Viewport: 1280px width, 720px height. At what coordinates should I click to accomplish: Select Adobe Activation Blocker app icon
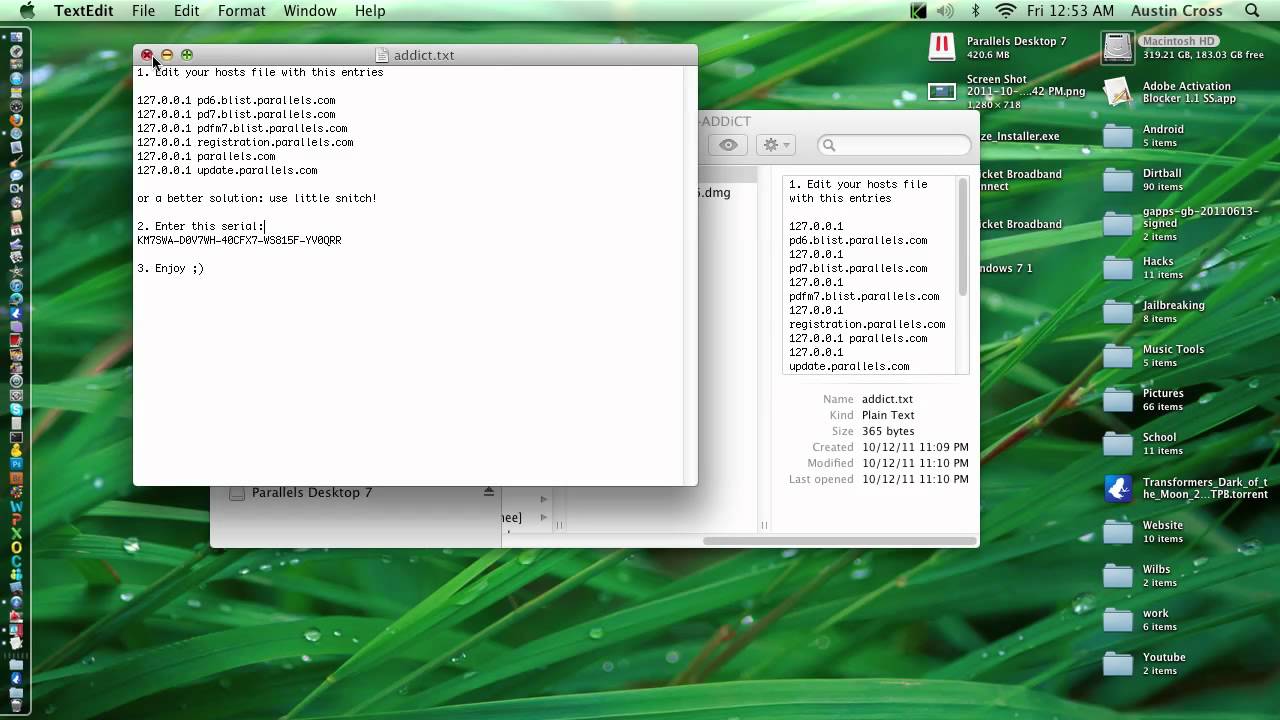click(1118, 92)
